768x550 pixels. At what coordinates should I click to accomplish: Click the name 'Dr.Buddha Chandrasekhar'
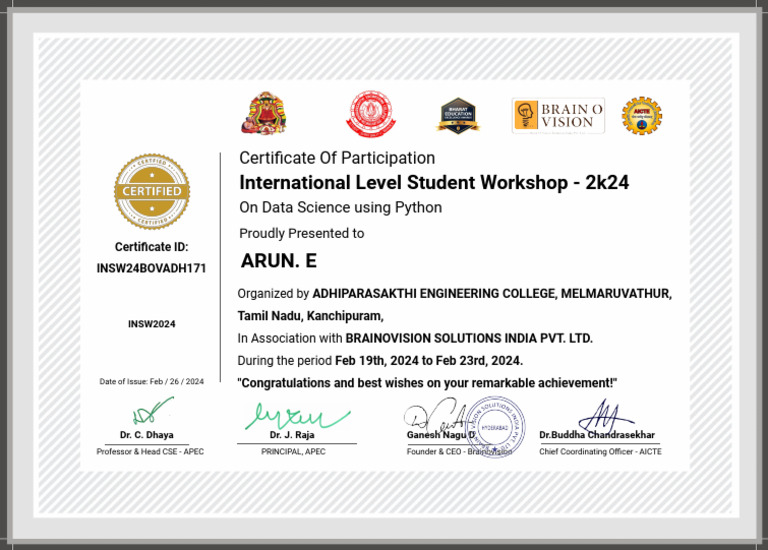pyautogui.click(x=597, y=435)
